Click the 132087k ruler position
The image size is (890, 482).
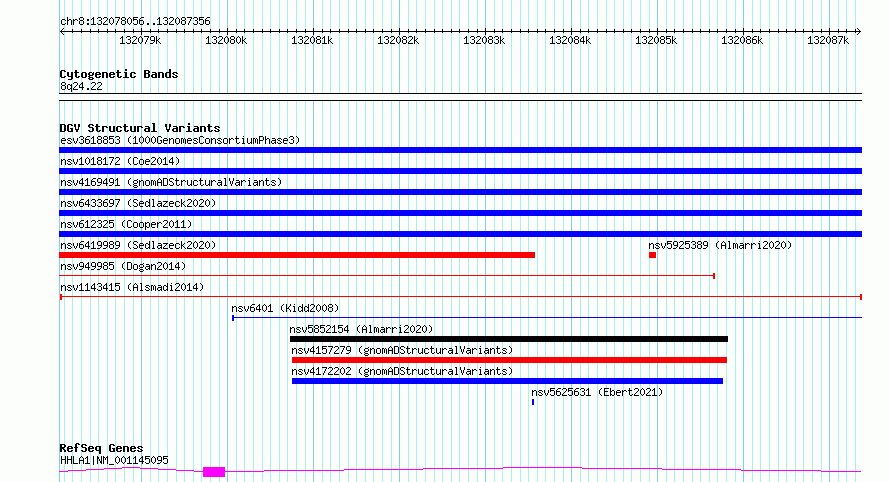tap(828, 40)
